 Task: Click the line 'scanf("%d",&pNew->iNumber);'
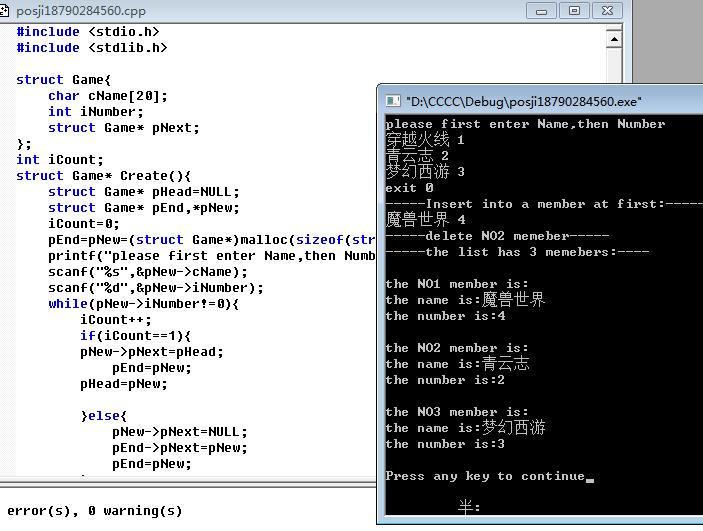click(x=156, y=288)
